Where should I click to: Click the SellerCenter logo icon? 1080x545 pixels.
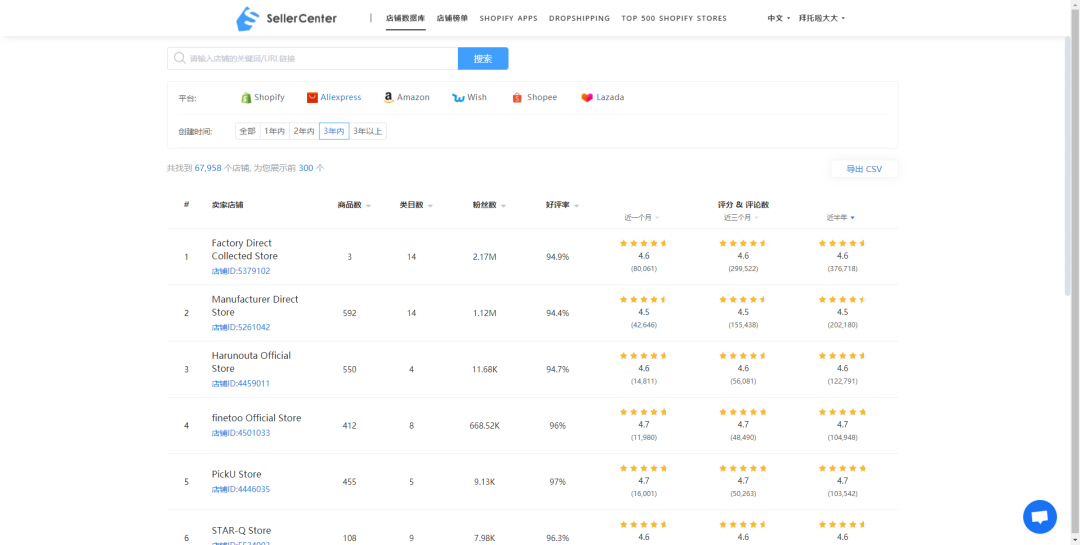pos(247,18)
